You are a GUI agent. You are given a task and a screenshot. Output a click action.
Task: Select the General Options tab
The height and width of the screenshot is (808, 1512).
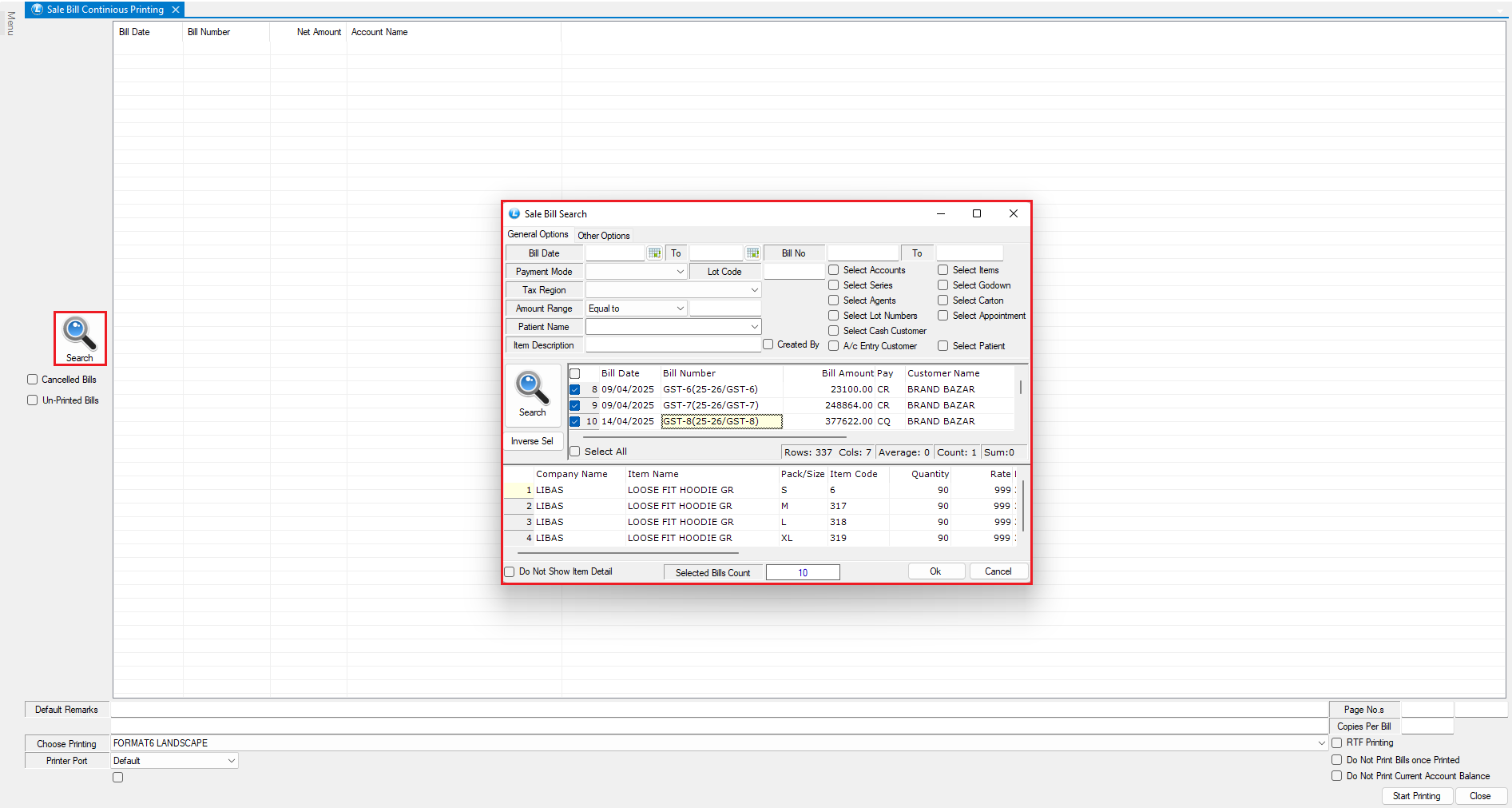[x=538, y=234]
